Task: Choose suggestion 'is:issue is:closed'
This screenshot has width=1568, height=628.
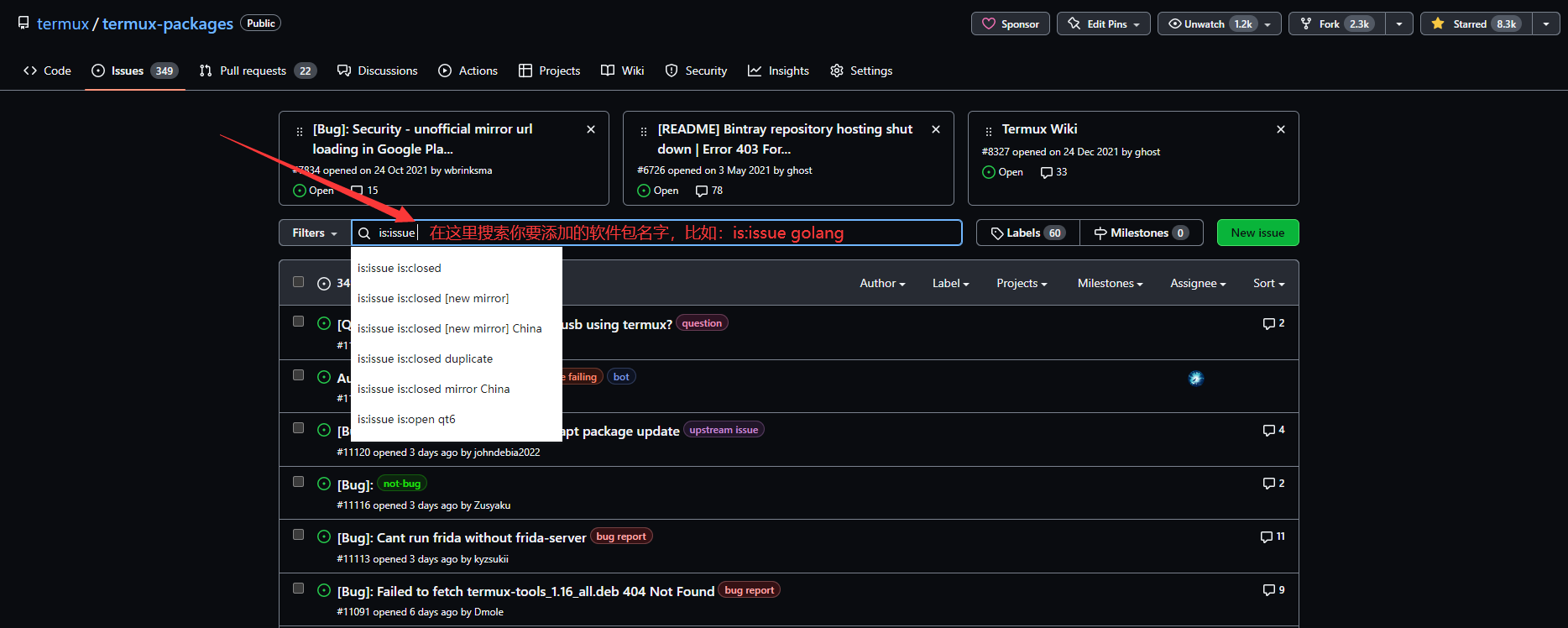Action: (x=457, y=268)
